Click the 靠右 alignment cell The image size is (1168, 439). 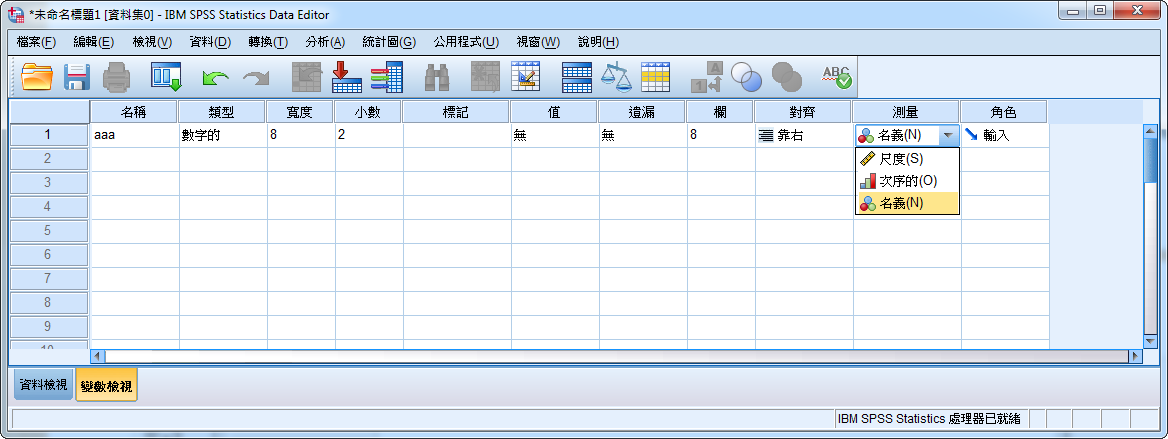point(804,136)
